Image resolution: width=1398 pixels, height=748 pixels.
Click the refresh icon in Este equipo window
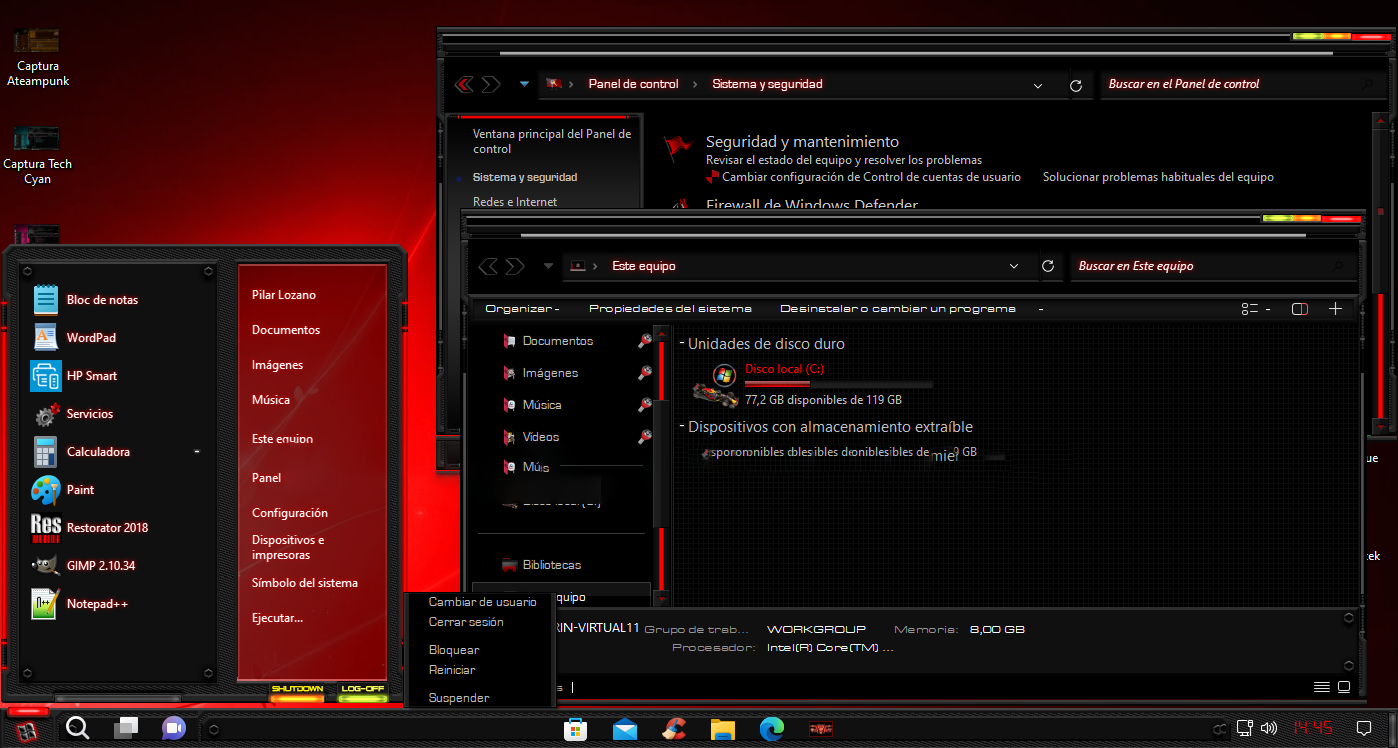click(x=1049, y=266)
